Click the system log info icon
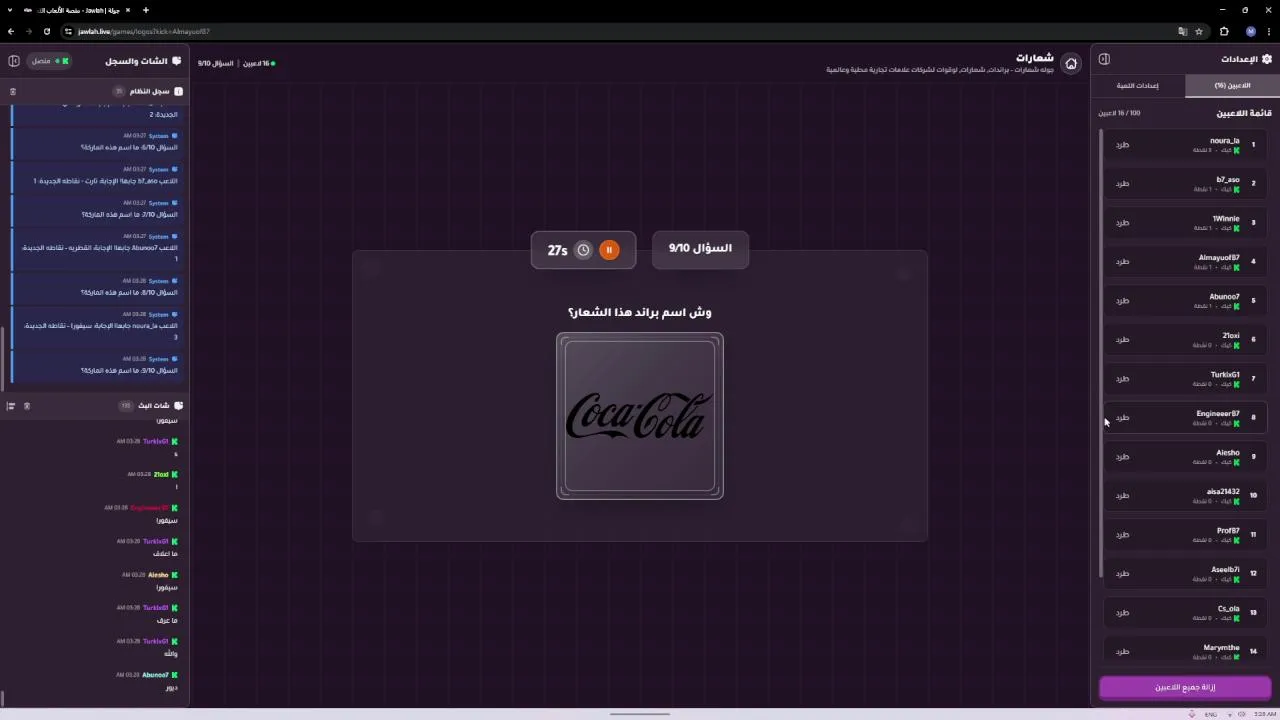The image size is (1280, 720). (178, 91)
